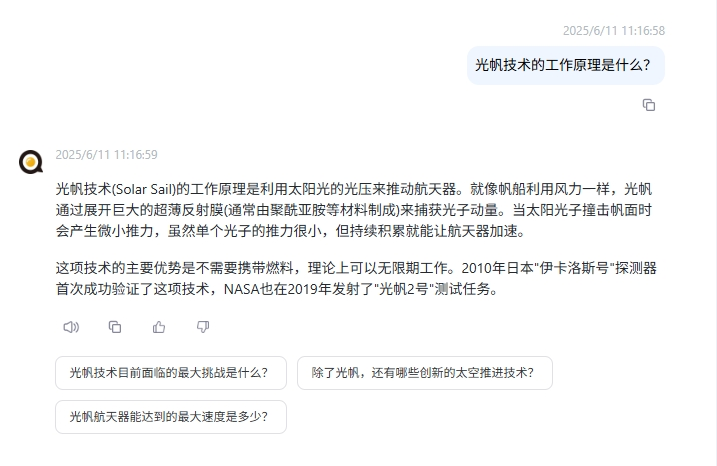717x466 pixels.
Task: Click the assistant avatar icon
Action: click(x=31, y=162)
